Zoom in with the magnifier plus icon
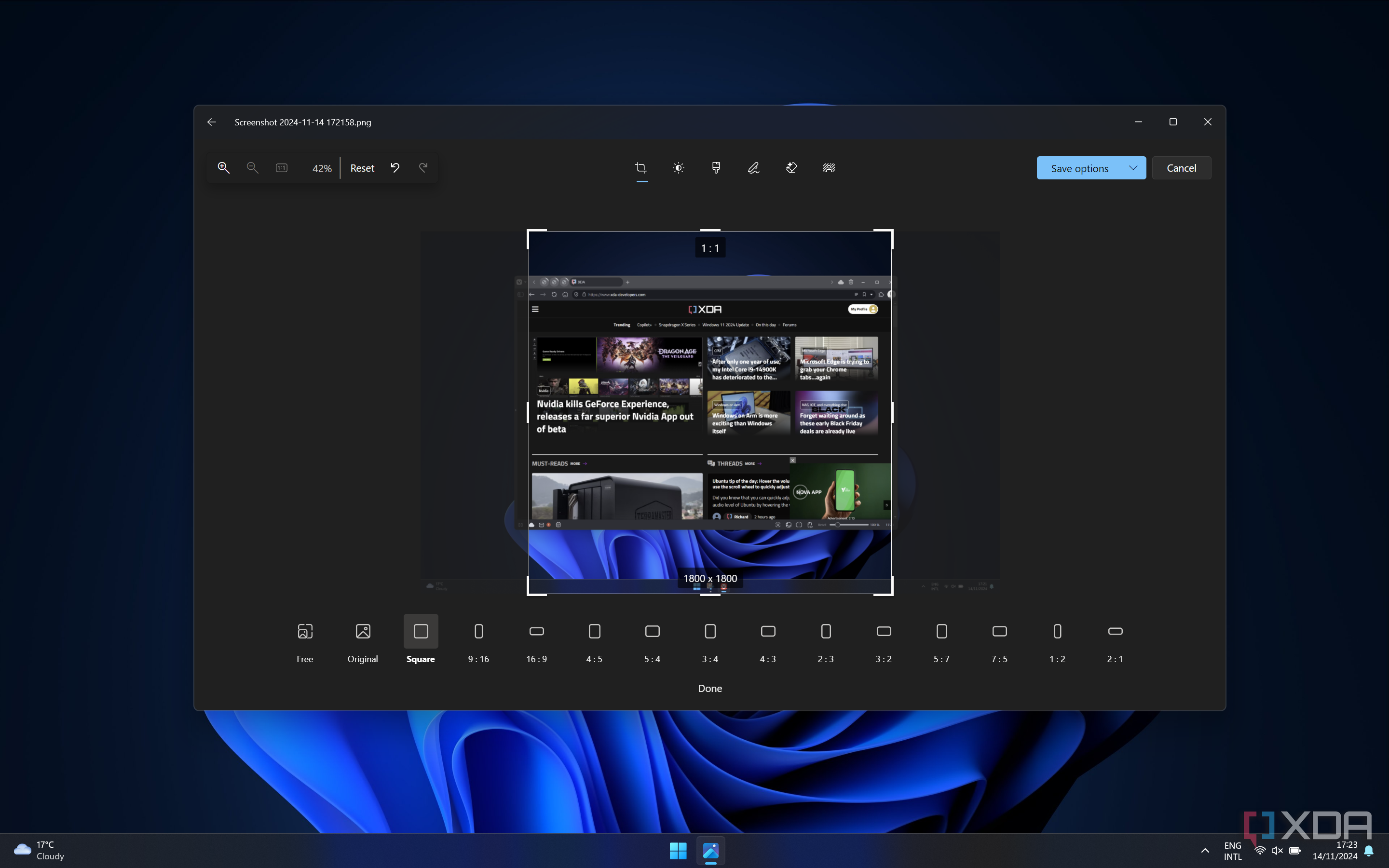Viewport: 1389px width, 868px height. click(x=224, y=168)
